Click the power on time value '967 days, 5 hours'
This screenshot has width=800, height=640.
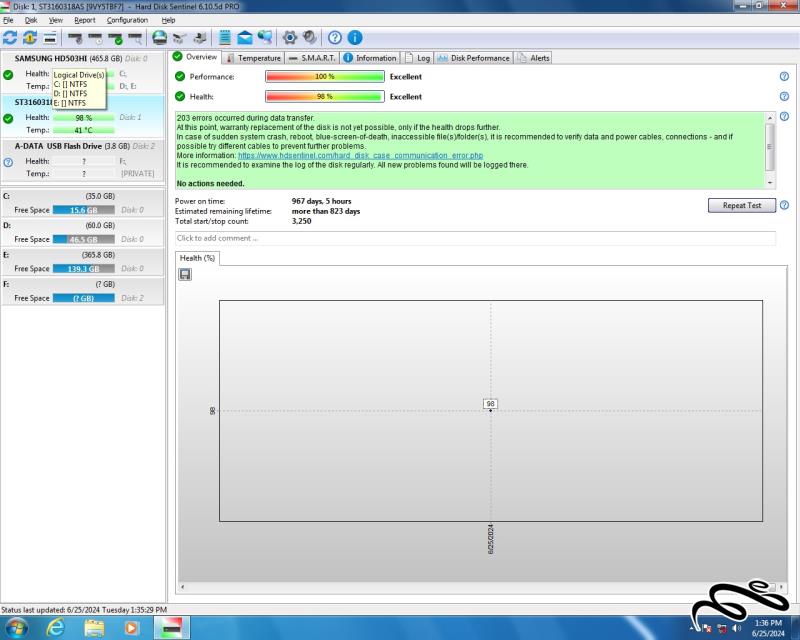321,201
